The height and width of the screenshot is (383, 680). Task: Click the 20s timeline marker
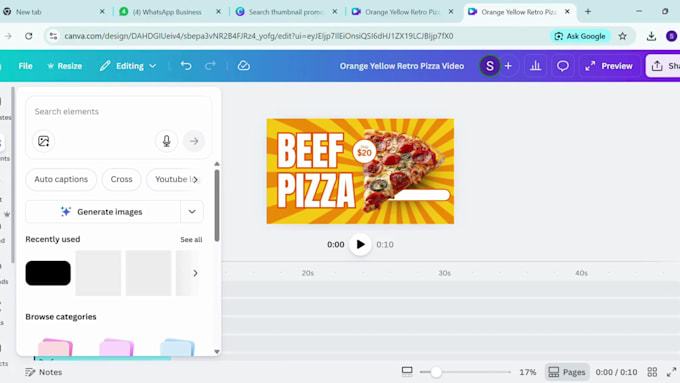307,273
